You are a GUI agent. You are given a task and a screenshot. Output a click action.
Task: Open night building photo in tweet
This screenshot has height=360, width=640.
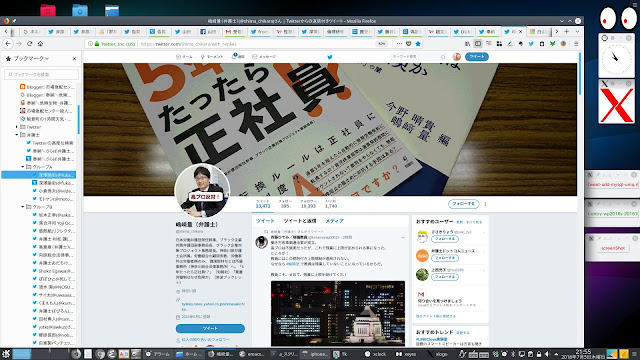[x=338, y=313]
